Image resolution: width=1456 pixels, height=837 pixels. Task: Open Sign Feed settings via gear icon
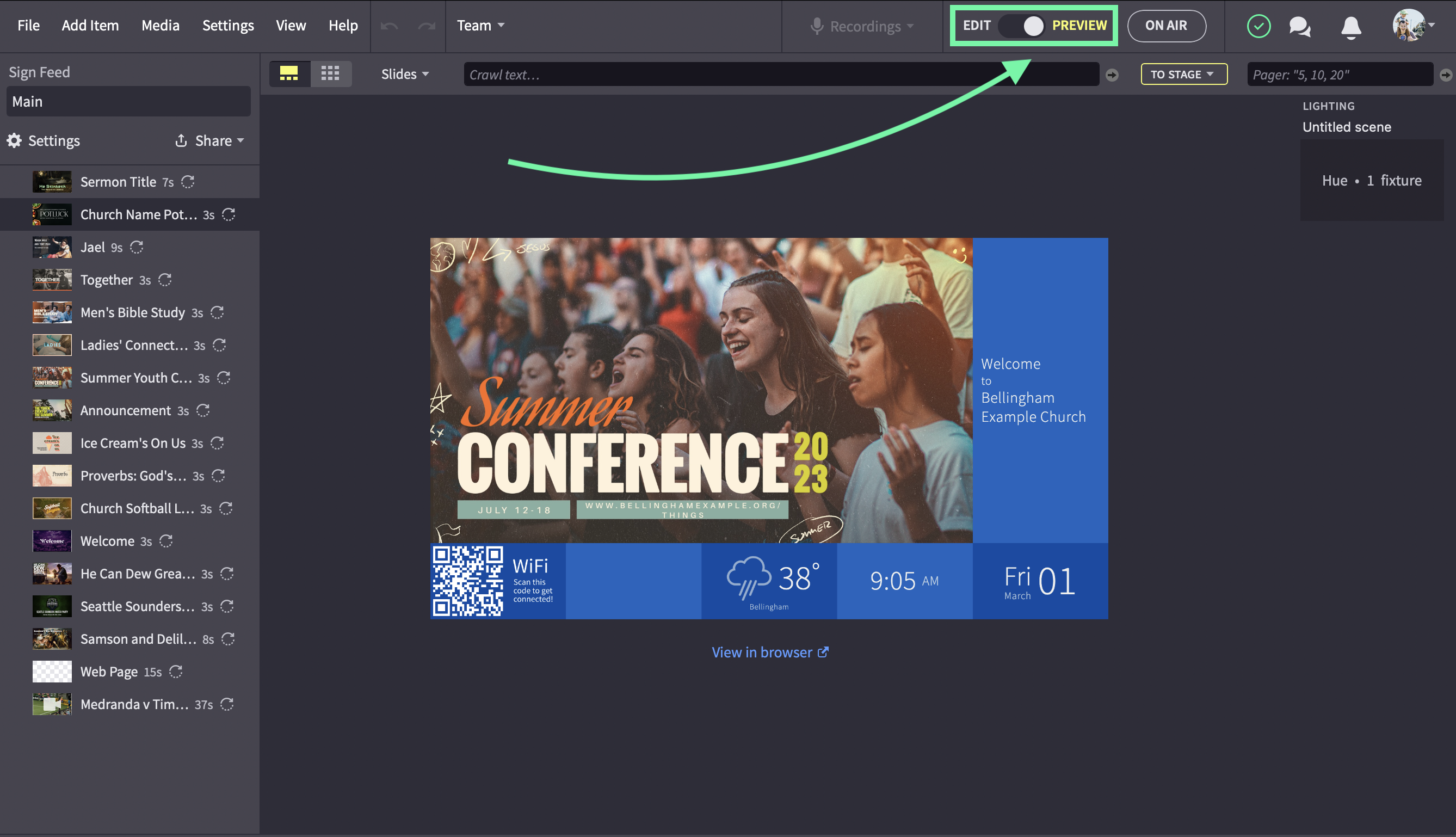point(14,140)
